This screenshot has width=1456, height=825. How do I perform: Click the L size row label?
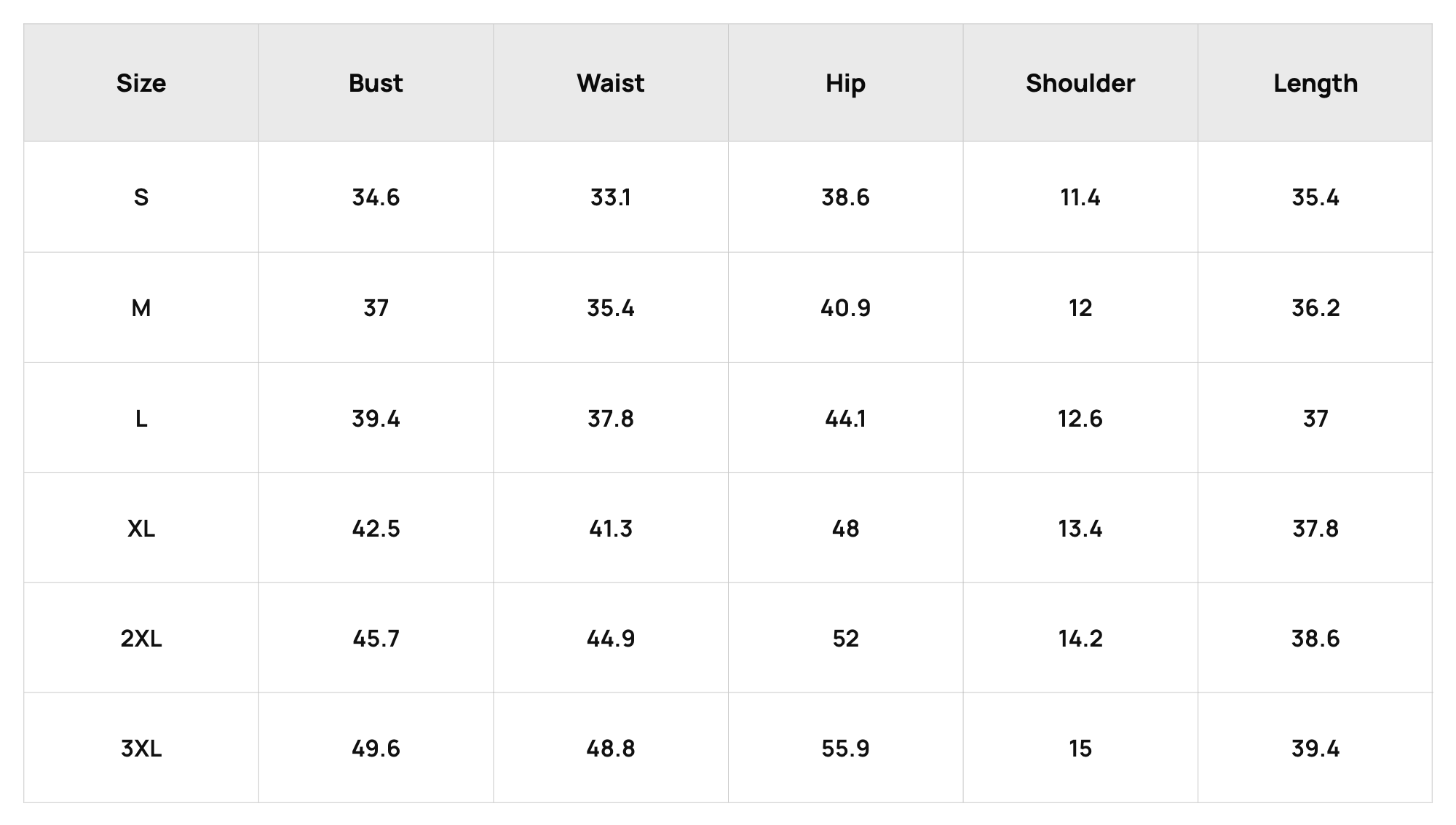click(x=141, y=419)
